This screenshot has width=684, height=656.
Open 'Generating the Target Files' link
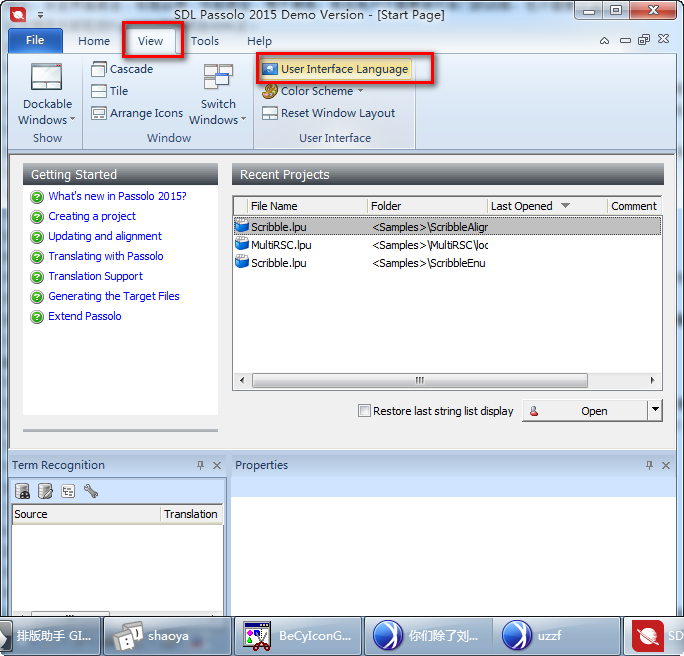(x=114, y=296)
